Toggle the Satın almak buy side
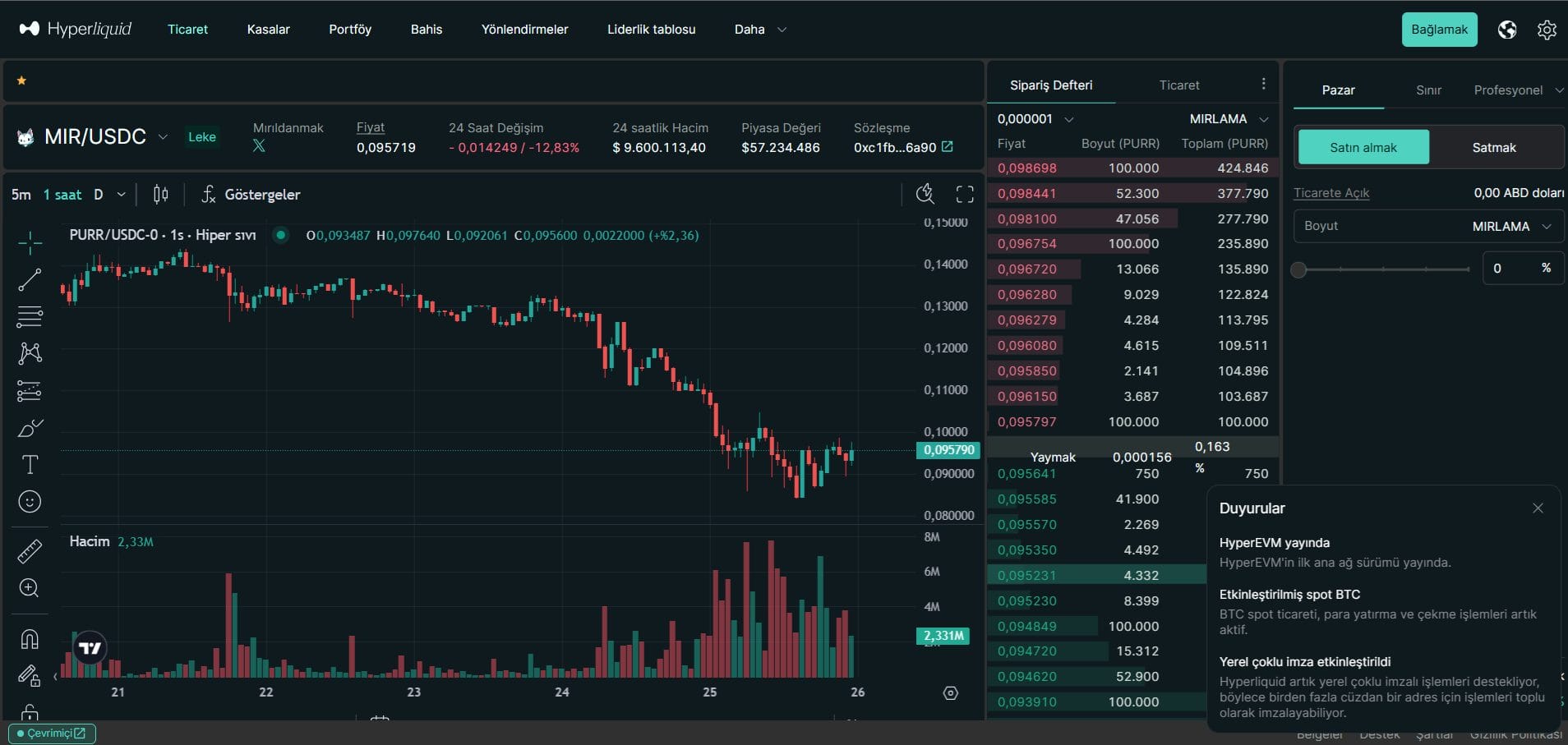 tap(1362, 146)
